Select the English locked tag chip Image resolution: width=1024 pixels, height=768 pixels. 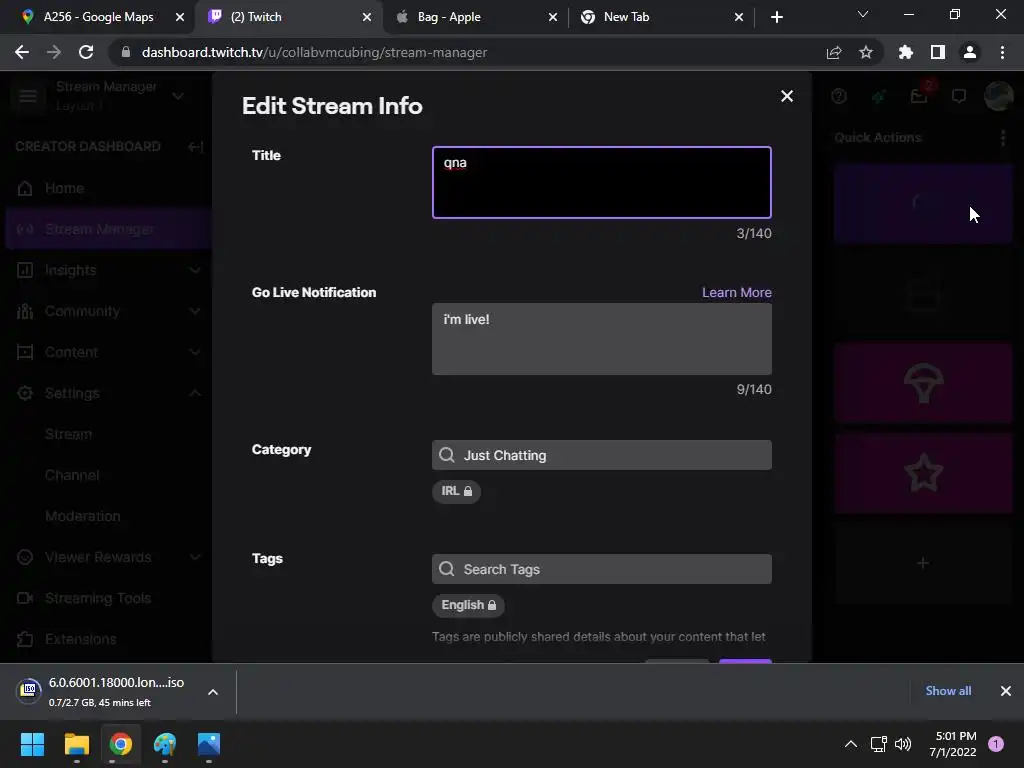(x=468, y=605)
